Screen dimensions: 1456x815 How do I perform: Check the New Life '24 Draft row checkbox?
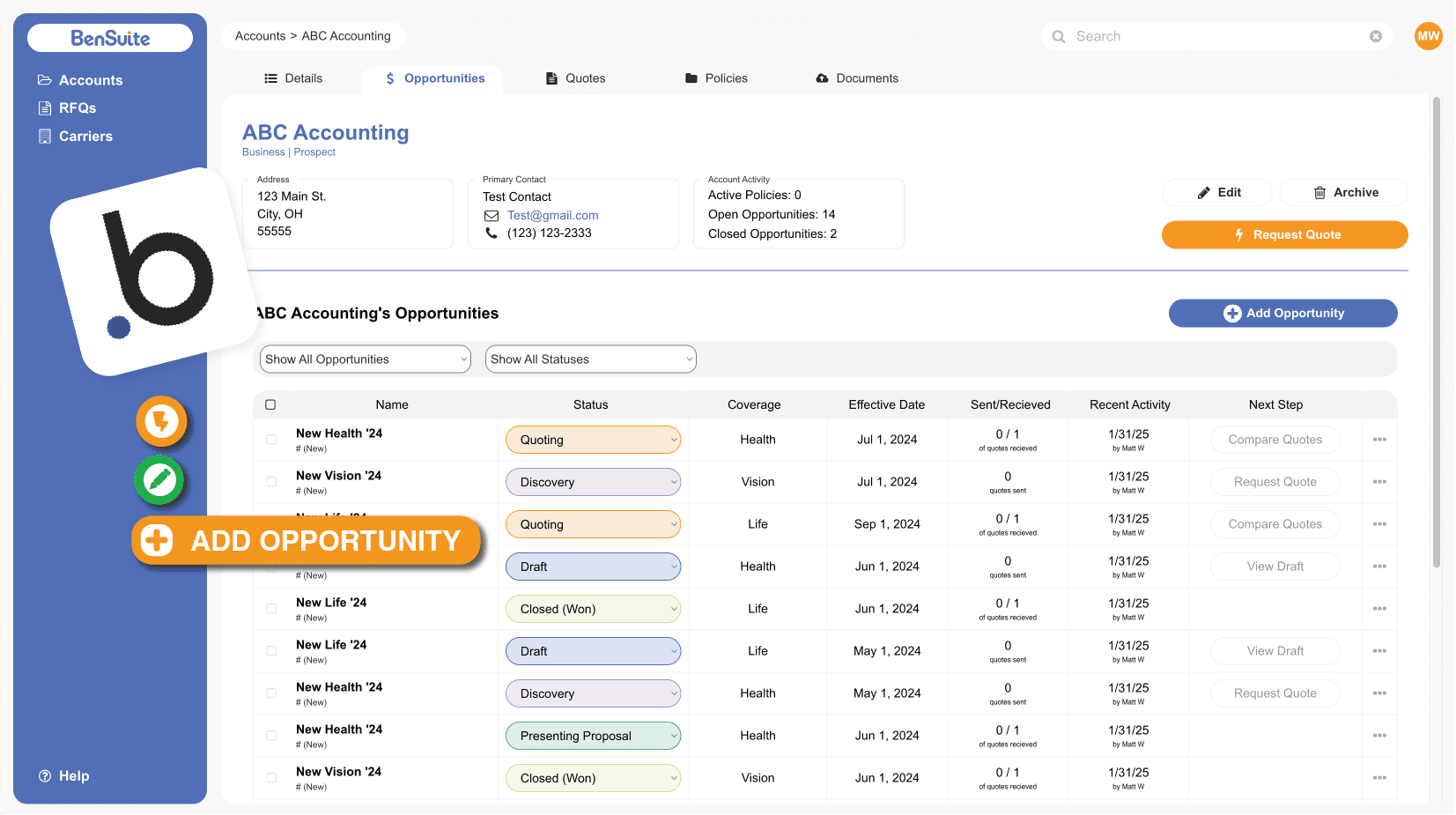point(271,651)
